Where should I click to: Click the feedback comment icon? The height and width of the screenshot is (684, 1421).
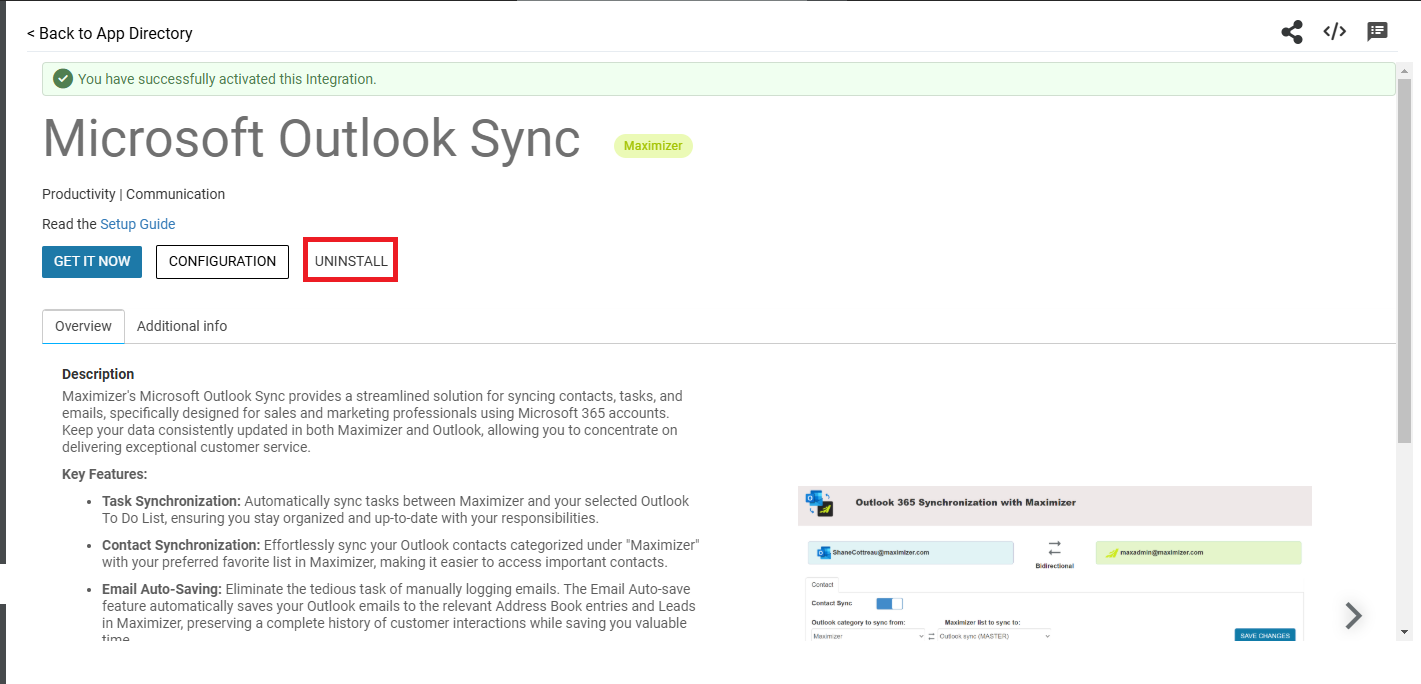pos(1378,31)
